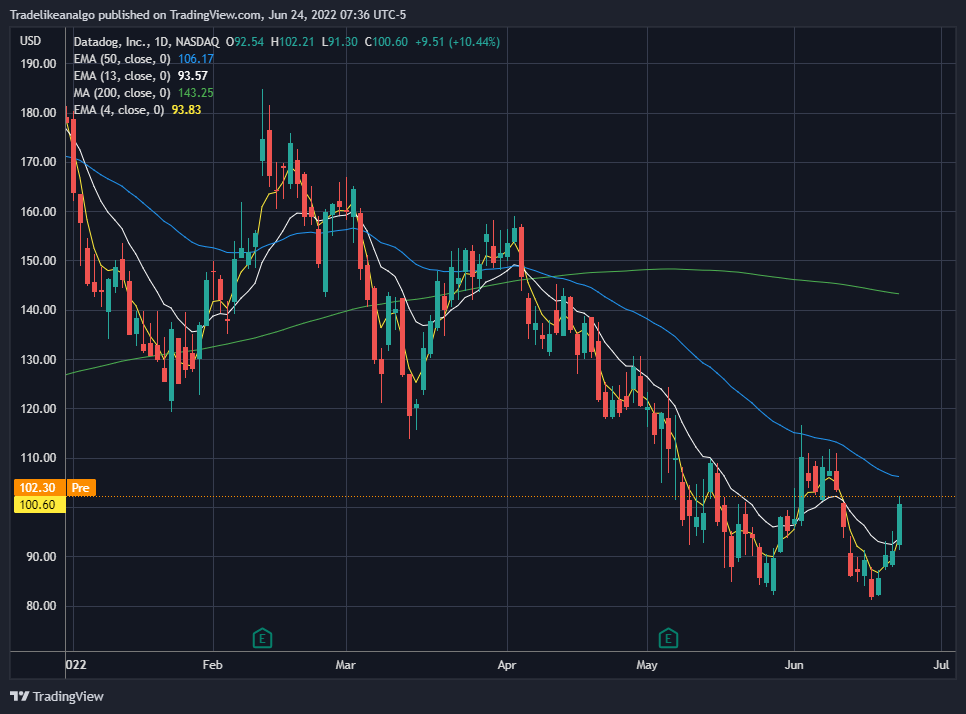This screenshot has width=966, height=714.
Task: Click the 80.00 price axis label
Action: [41, 606]
